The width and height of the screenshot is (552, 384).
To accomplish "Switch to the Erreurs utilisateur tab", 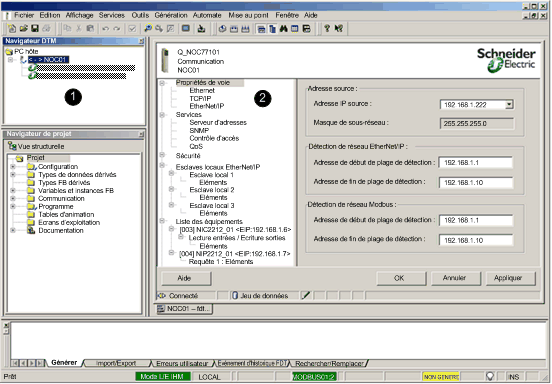I will point(182,363).
